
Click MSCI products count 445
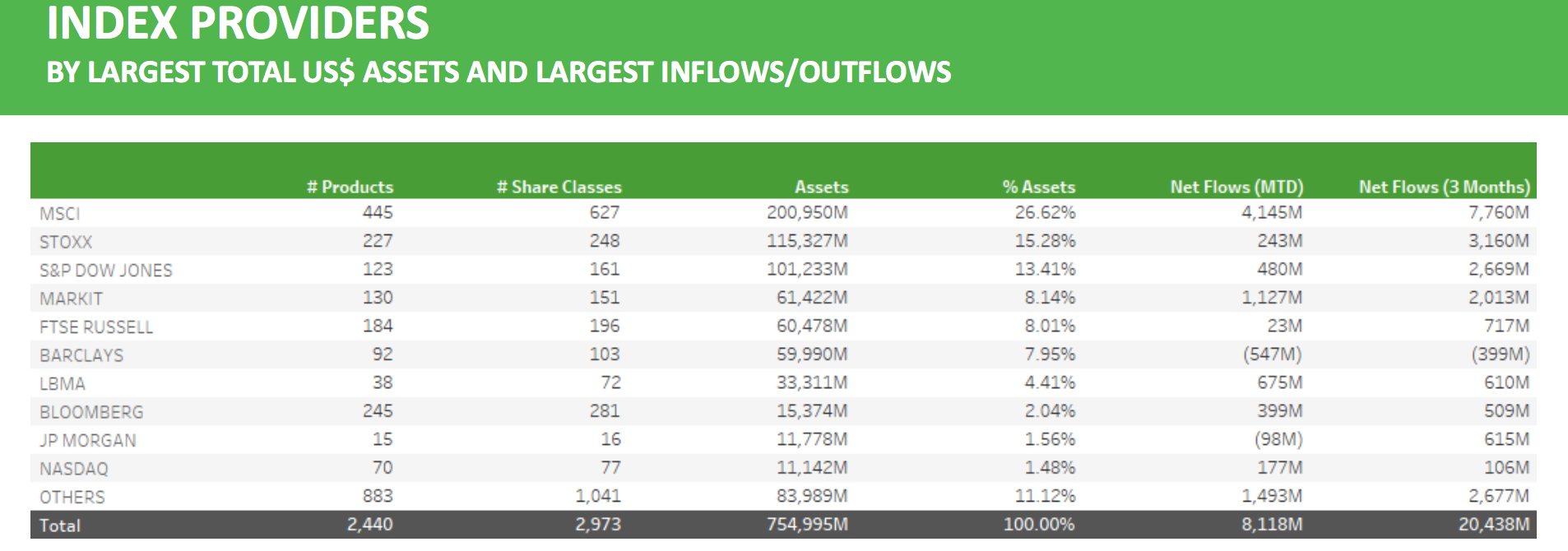tap(378, 212)
